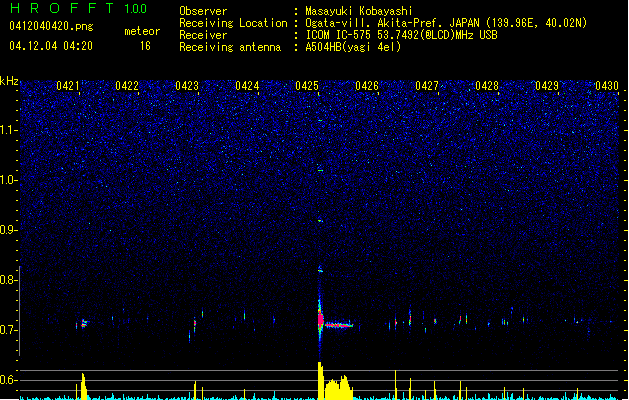Click the Receiving Location label

click(x=233, y=23)
